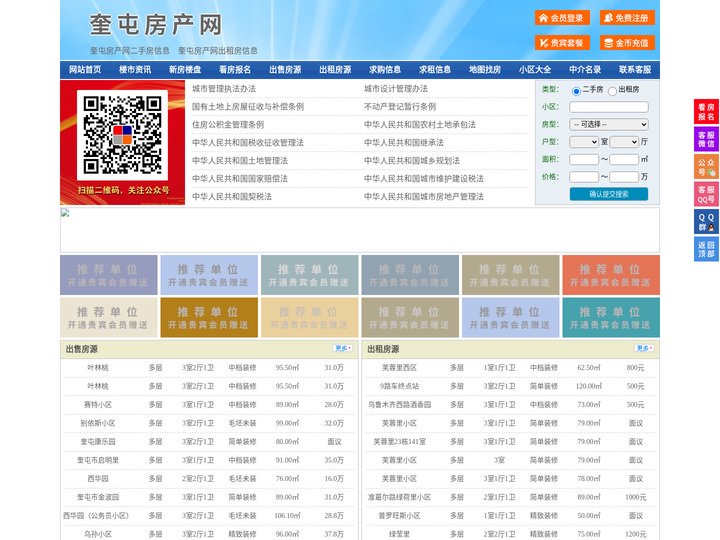Open the 9路车终点站 rental listing
The height and width of the screenshot is (540, 720).
pos(399,386)
